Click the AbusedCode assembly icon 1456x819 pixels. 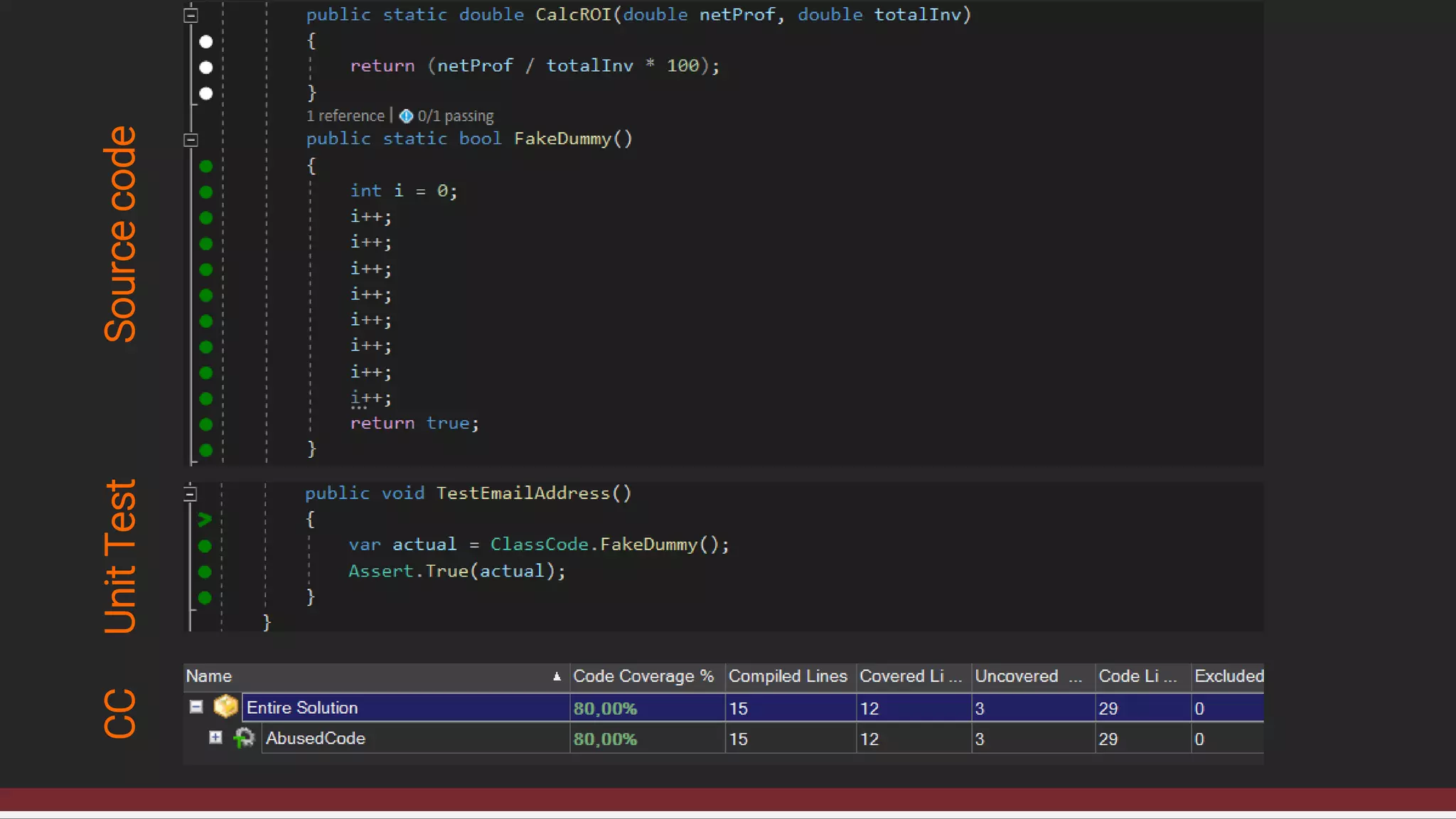pyautogui.click(x=244, y=738)
